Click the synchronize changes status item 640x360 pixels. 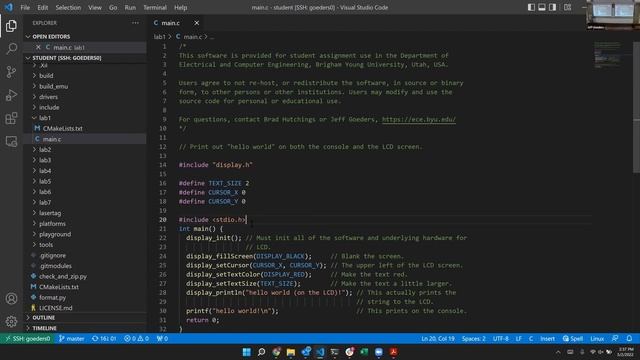104,339
